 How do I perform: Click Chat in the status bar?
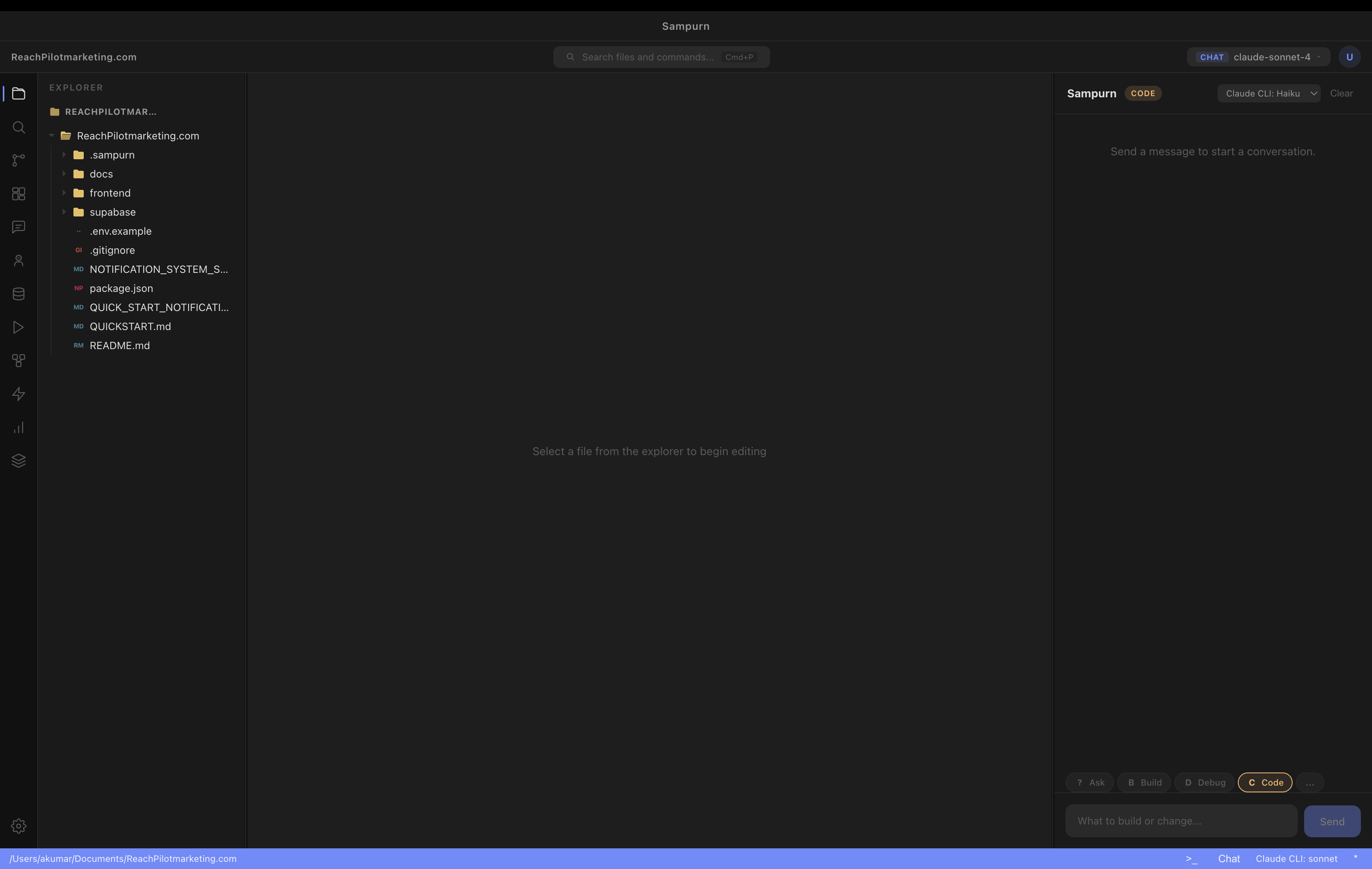tap(1229, 859)
